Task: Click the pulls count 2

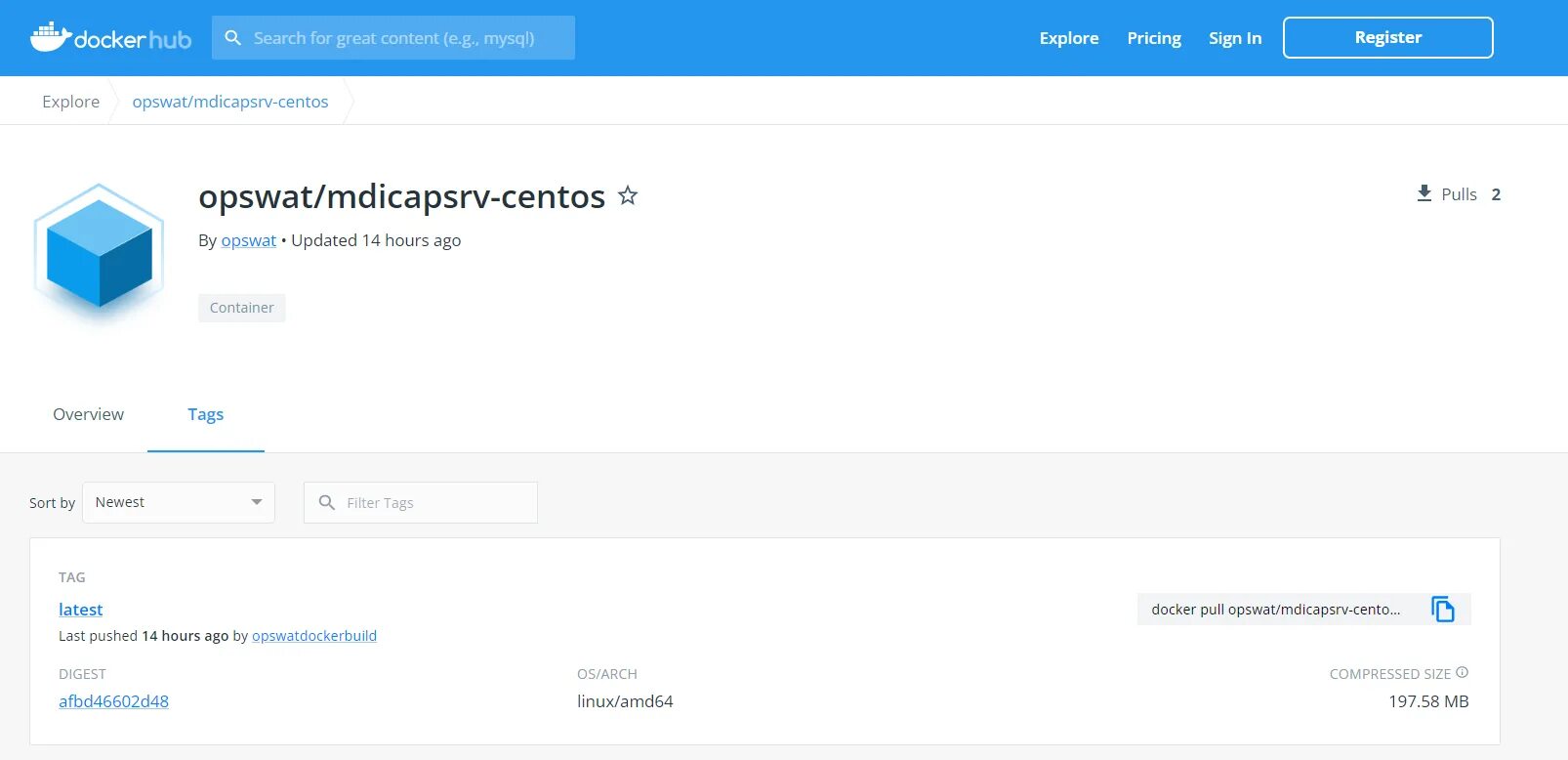Action: coord(1496,194)
